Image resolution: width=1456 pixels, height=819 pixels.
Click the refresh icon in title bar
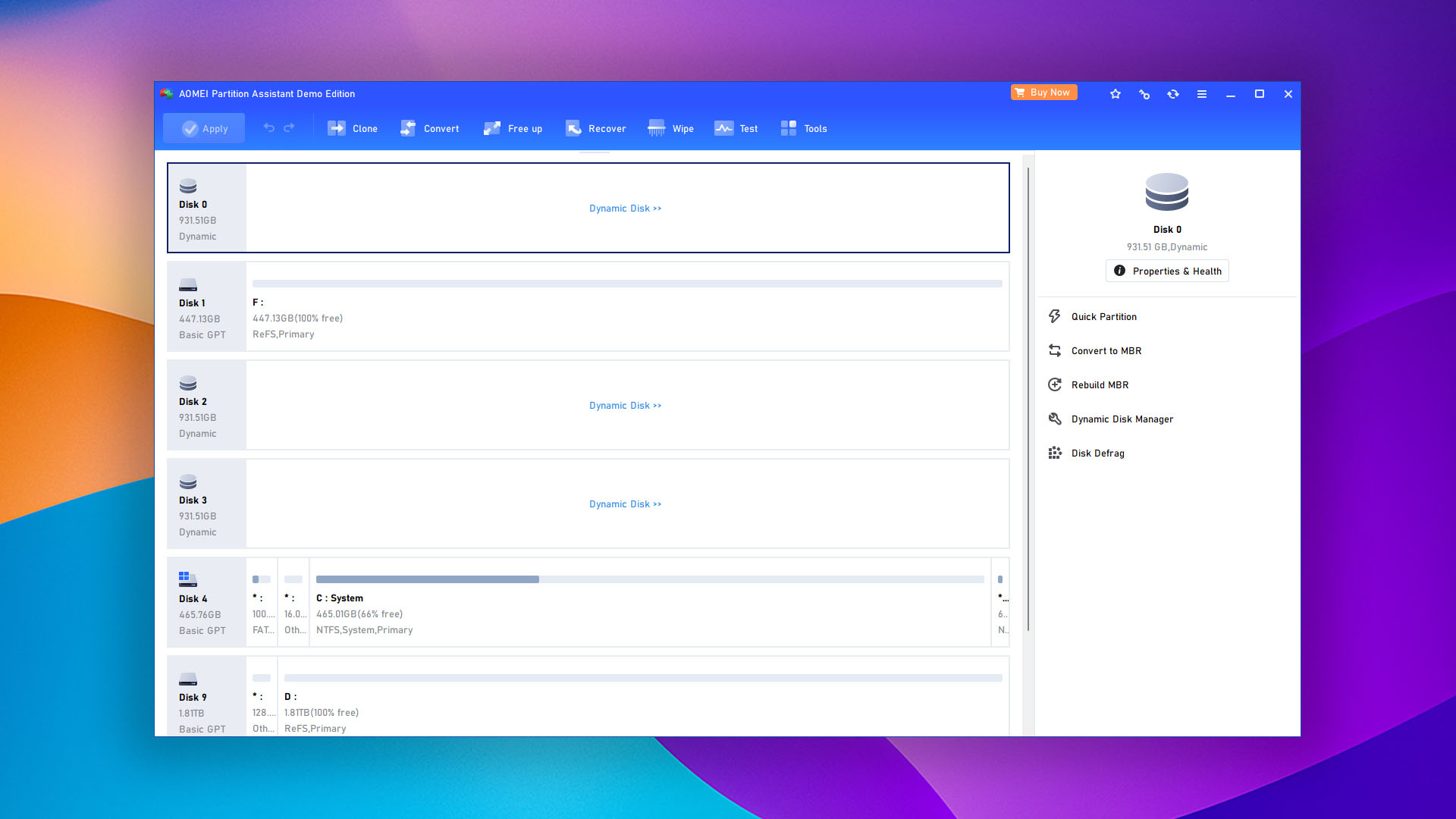tap(1173, 94)
